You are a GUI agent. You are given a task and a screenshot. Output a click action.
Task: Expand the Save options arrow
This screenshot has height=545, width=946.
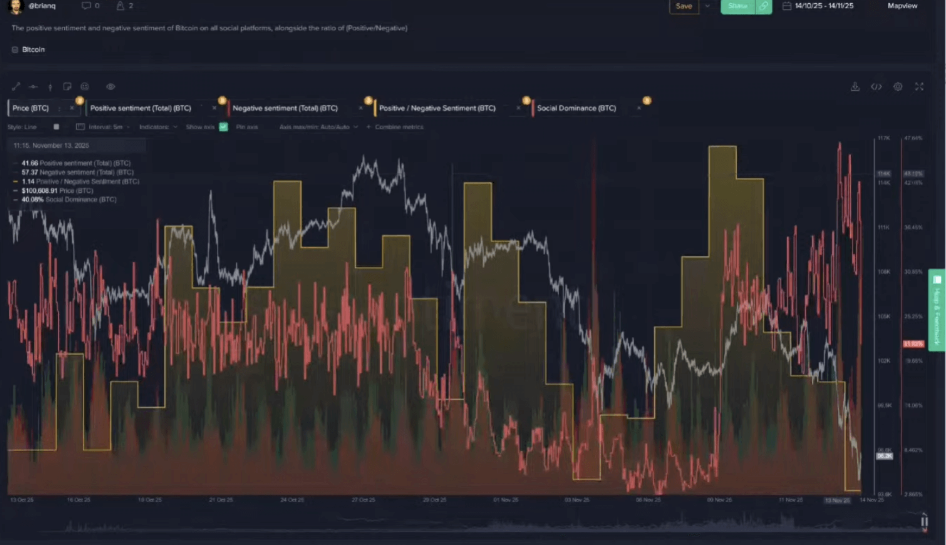[x=707, y=6]
